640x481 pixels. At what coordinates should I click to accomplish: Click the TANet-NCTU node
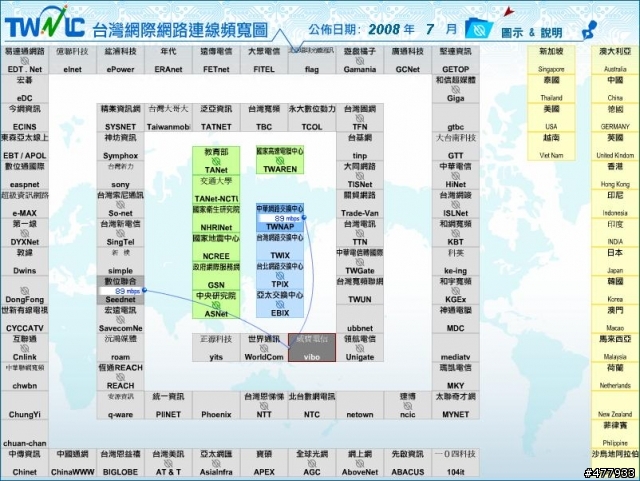pos(216,189)
